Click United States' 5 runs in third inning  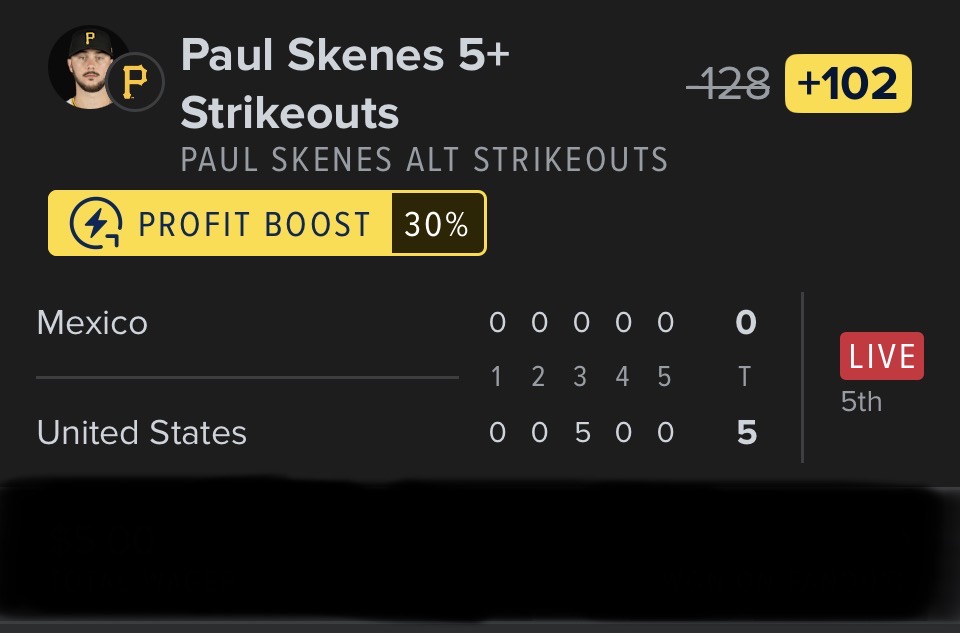[581, 433]
